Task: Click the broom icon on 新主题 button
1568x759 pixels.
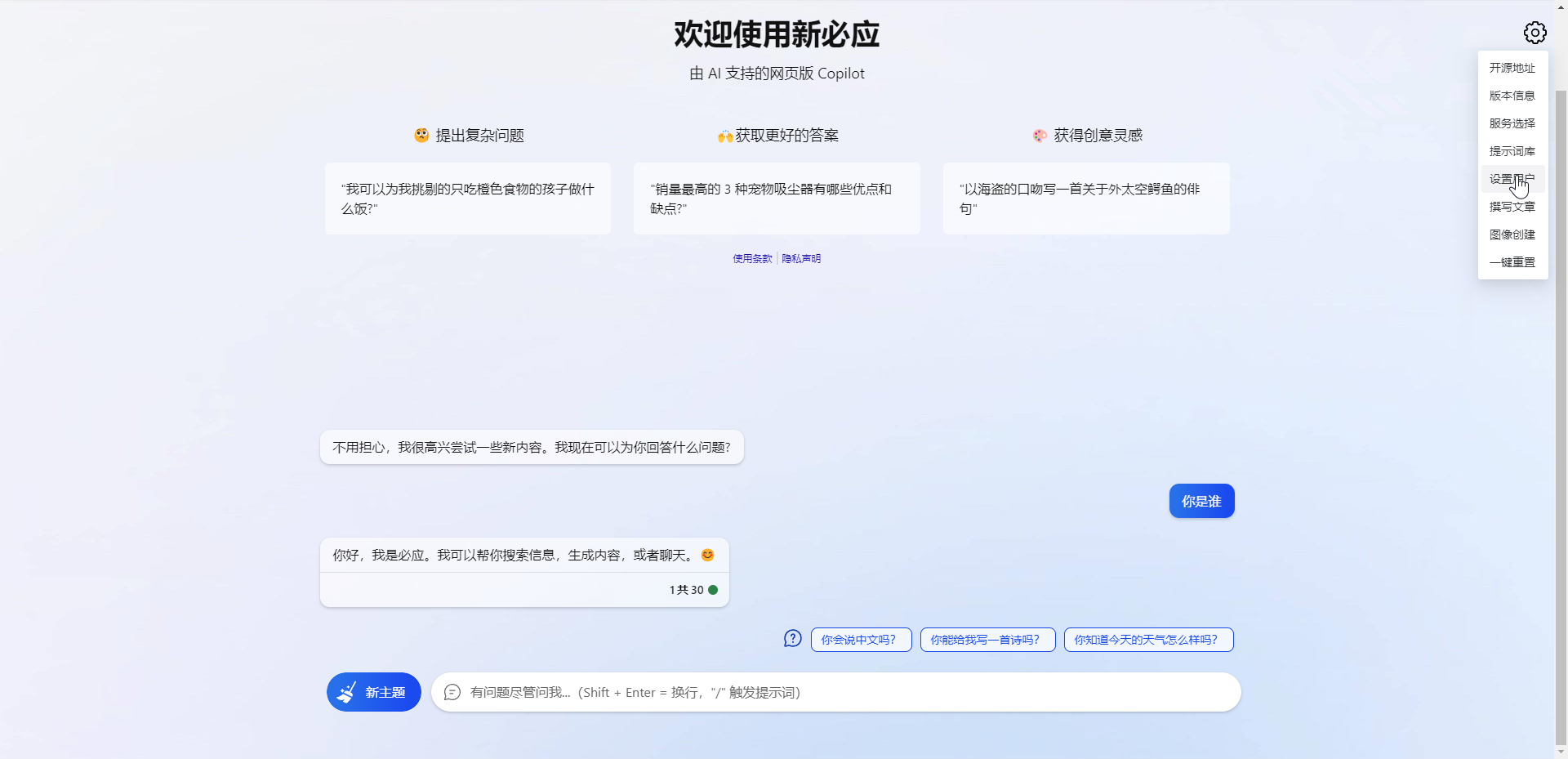Action: [x=348, y=691]
